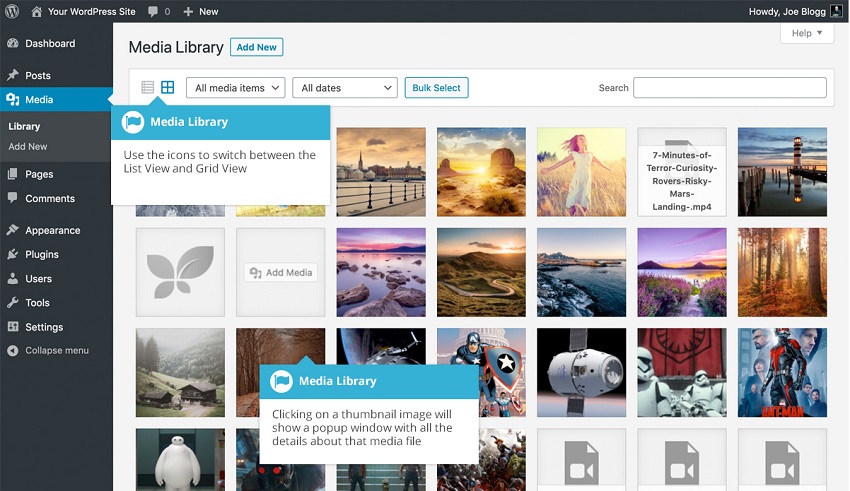Click the Comments icon in sidebar
Image resolution: width=850 pixels, height=491 pixels.
point(13,198)
